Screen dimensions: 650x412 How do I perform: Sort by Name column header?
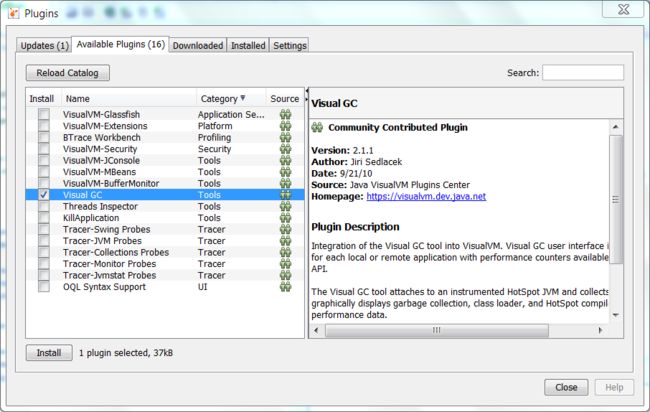pyautogui.click(x=129, y=99)
